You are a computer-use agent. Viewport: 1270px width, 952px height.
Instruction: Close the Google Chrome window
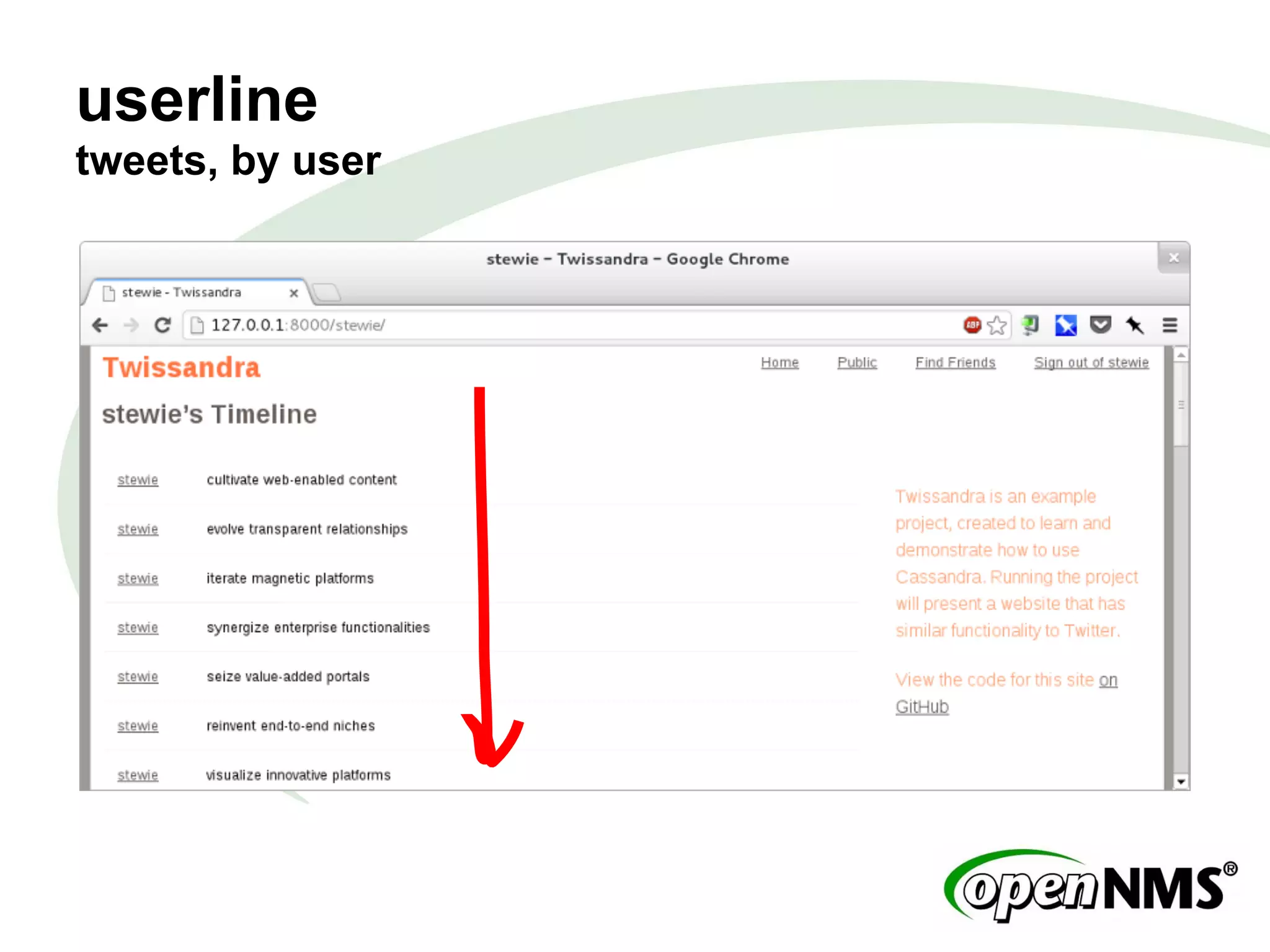(x=1173, y=258)
